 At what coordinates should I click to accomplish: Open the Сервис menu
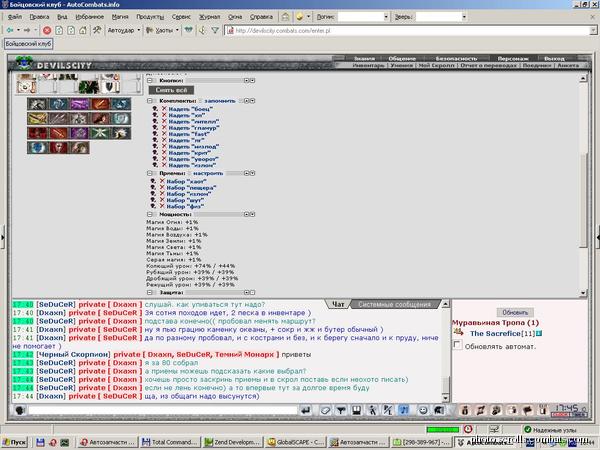181,17
